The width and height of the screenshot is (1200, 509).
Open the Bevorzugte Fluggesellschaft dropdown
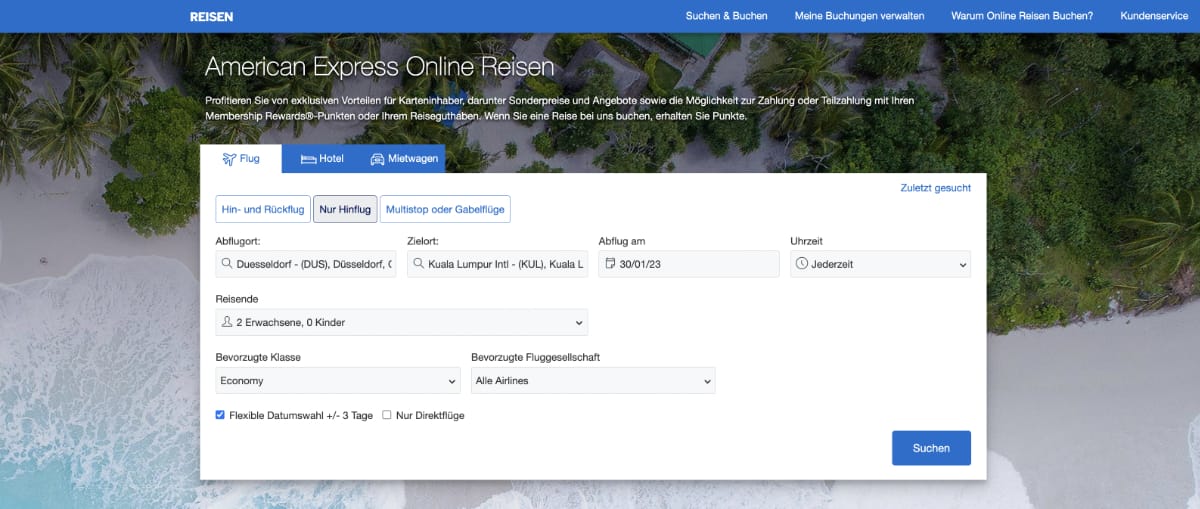[593, 380]
